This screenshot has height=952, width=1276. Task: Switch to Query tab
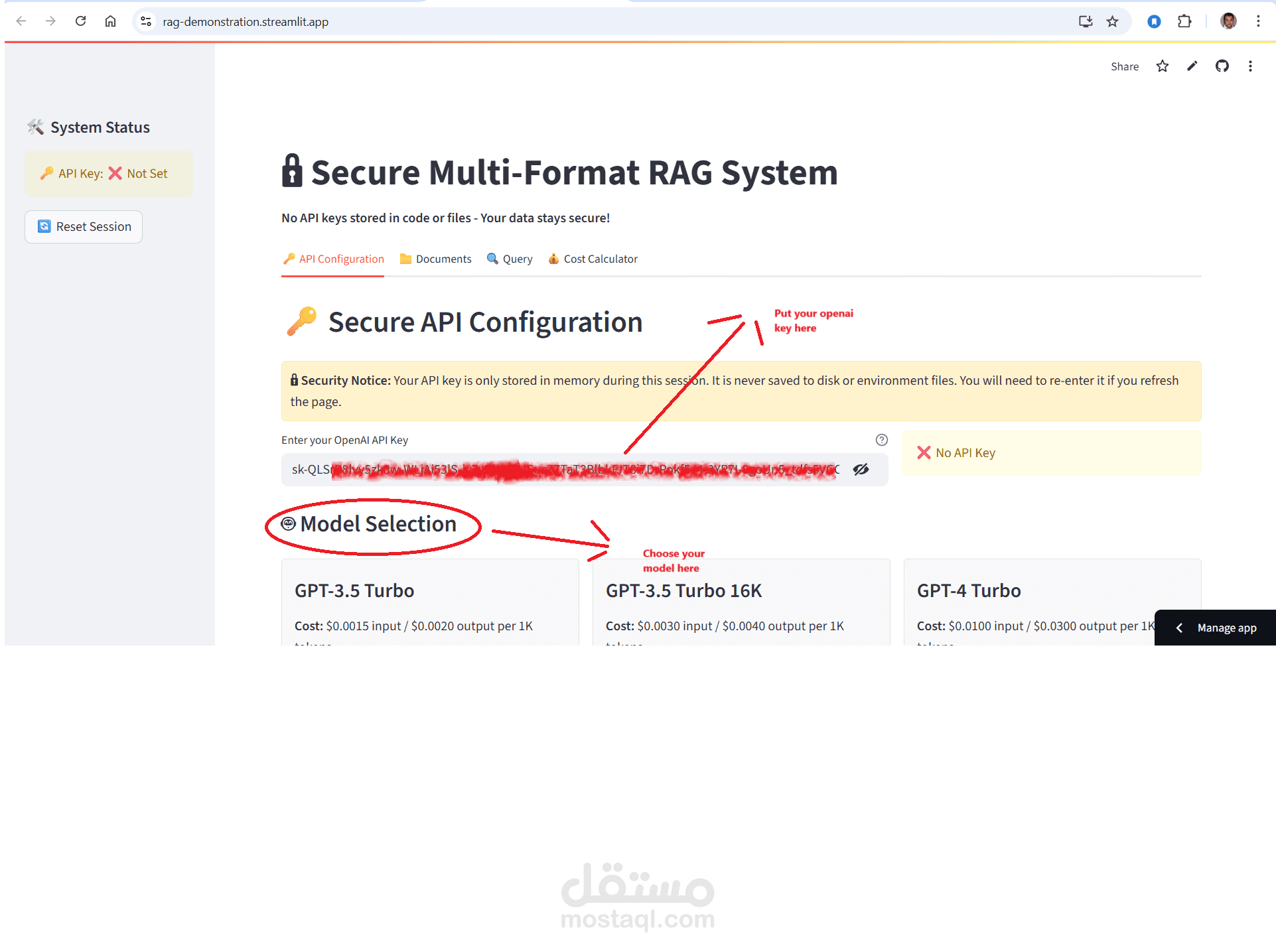pos(510,259)
